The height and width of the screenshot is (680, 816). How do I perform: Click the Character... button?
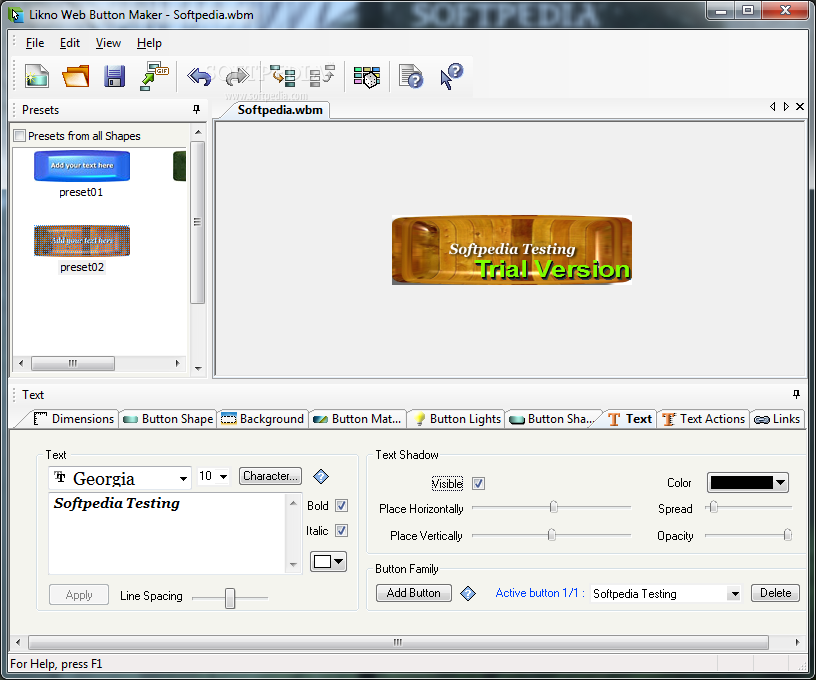tap(270, 476)
